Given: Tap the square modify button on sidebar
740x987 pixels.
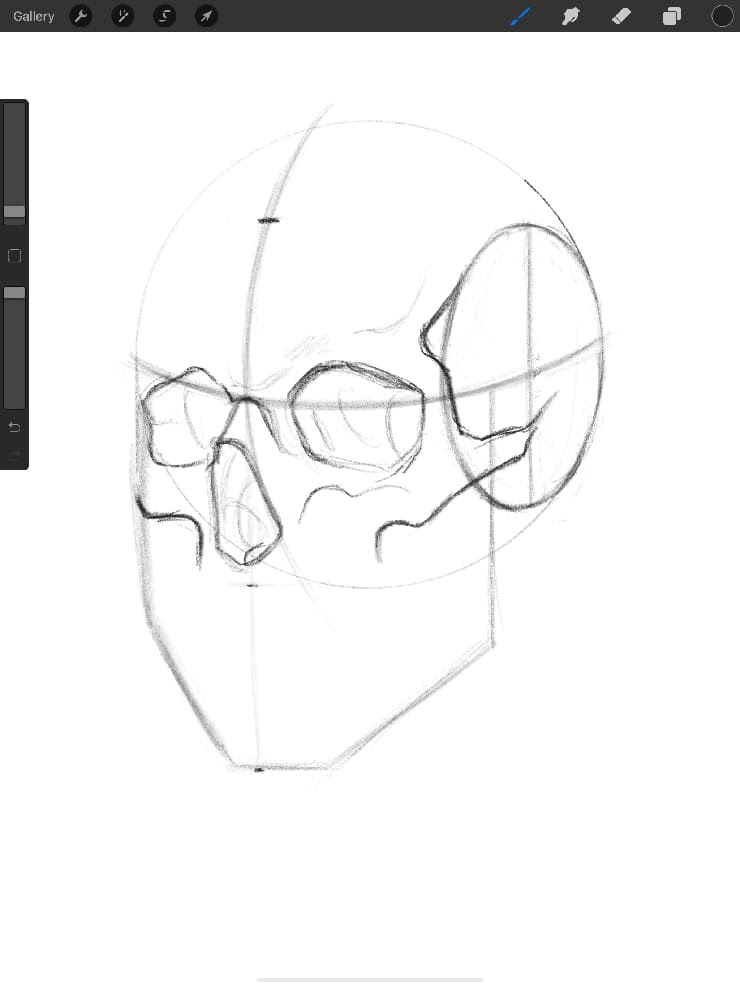Looking at the screenshot, I should click(14, 256).
